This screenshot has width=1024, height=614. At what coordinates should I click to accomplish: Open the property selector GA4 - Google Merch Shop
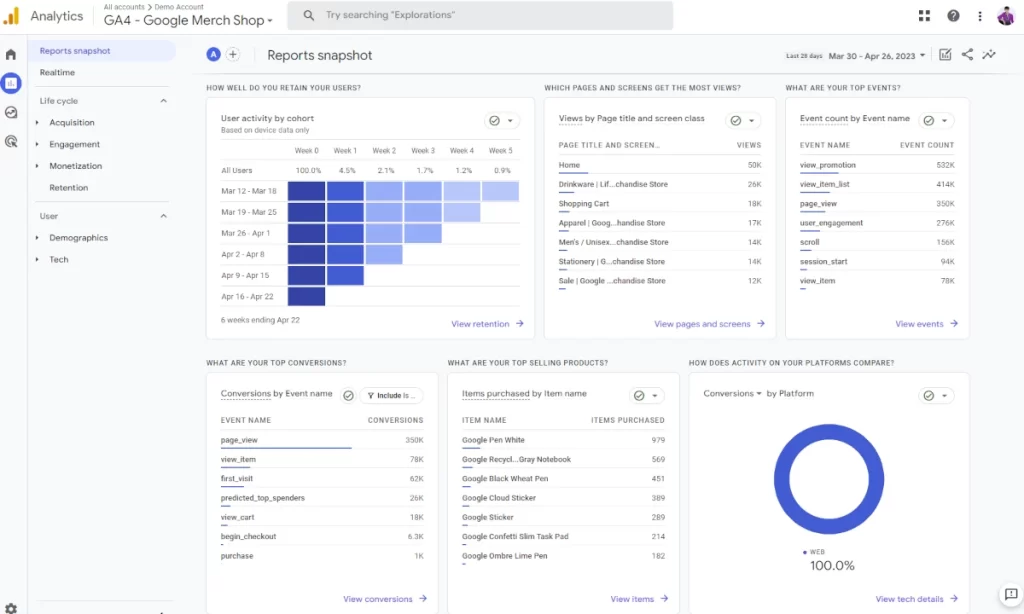[188, 20]
